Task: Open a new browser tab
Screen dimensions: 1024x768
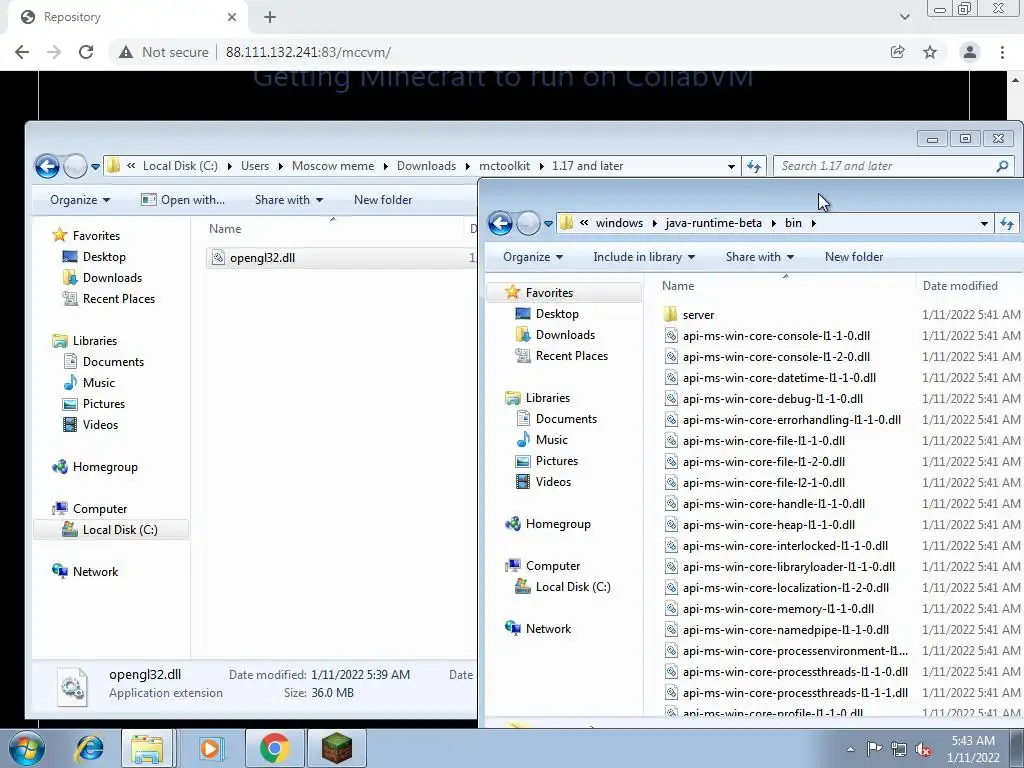Action: point(270,18)
